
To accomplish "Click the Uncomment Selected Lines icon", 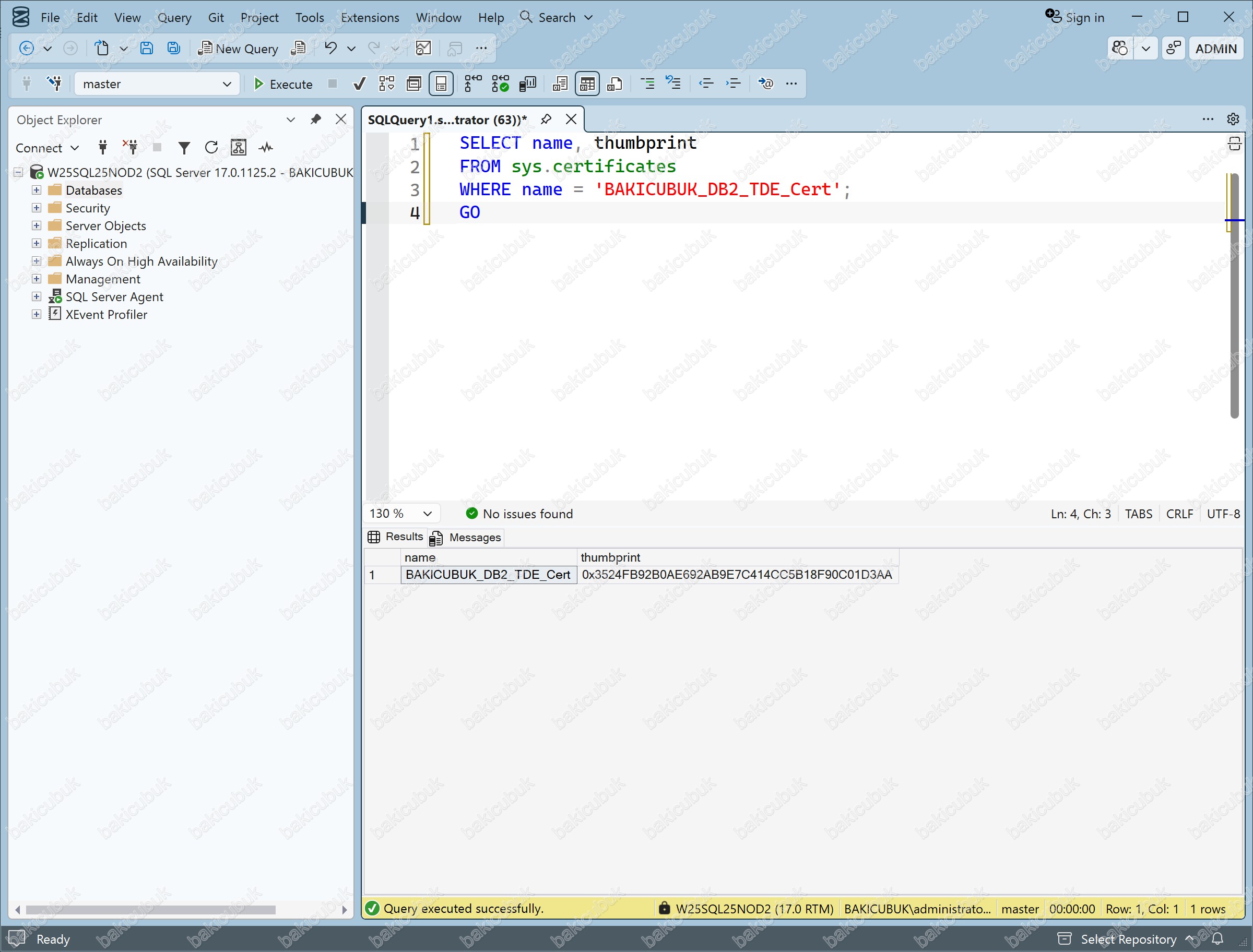I will [x=673, y=84].
